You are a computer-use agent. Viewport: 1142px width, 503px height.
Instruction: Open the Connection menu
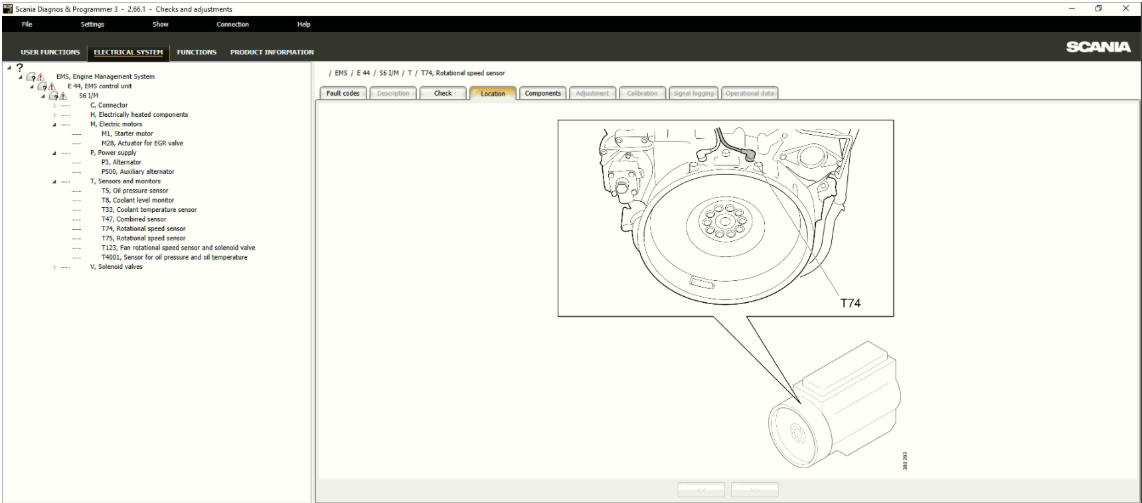tap(233, 24)
